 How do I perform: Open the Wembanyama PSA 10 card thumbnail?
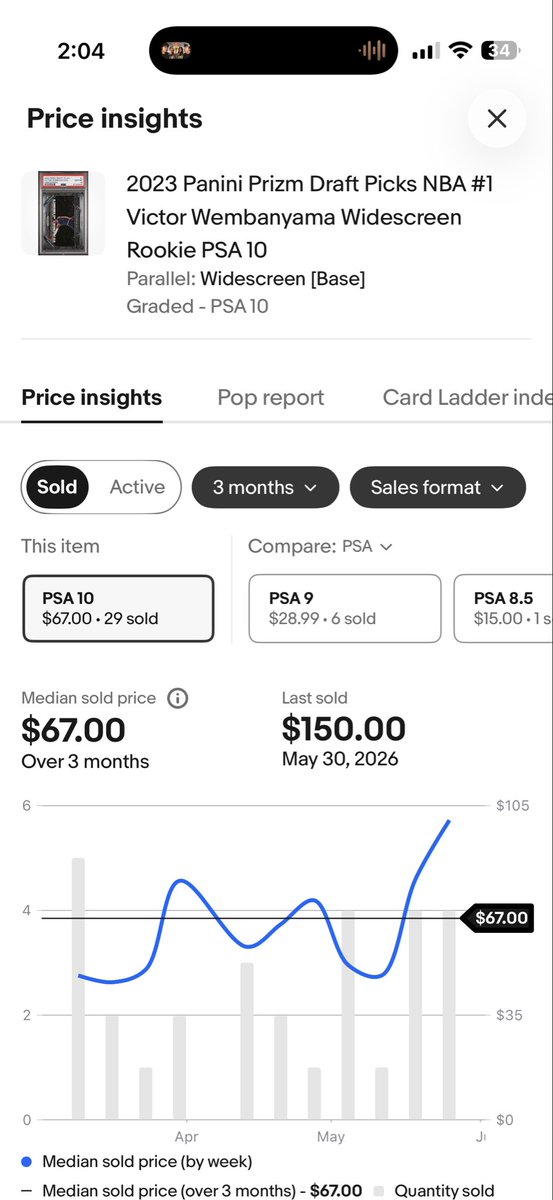tap(63, 212)
